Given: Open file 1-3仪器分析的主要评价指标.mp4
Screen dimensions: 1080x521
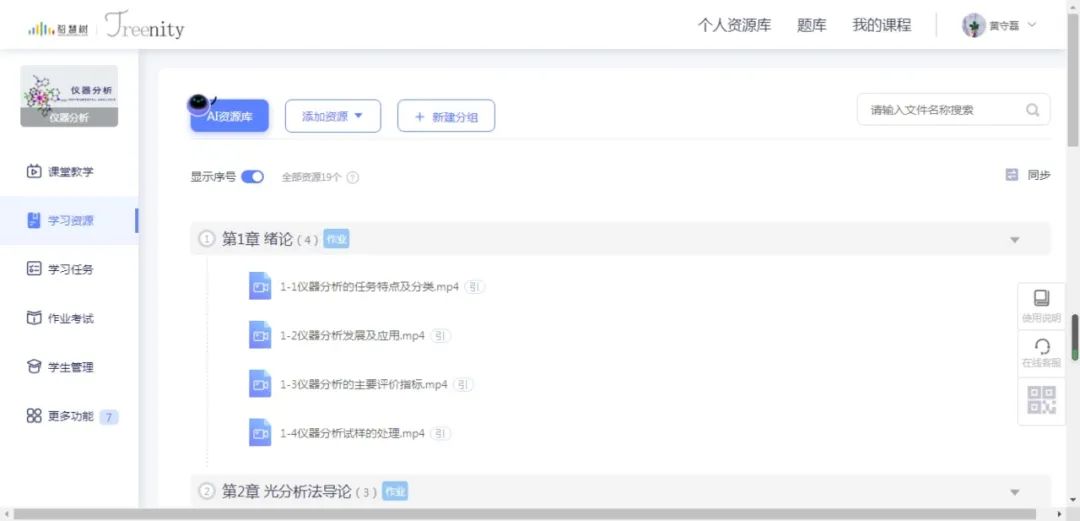Looking at the screenshot, I should (364, 385).
